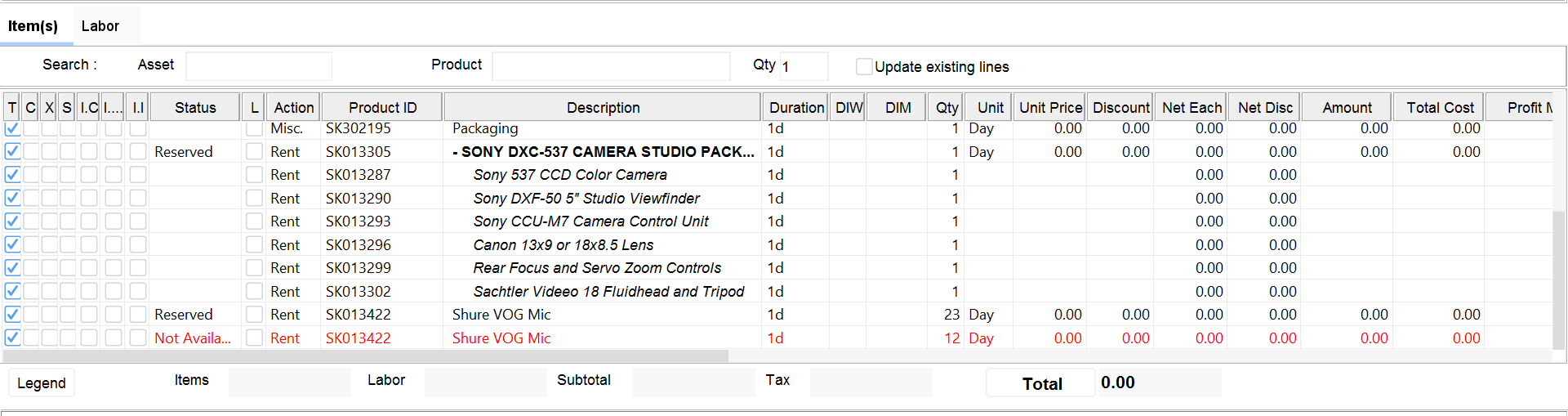Enable Update existing lines checkbox

tap(863, 67)
